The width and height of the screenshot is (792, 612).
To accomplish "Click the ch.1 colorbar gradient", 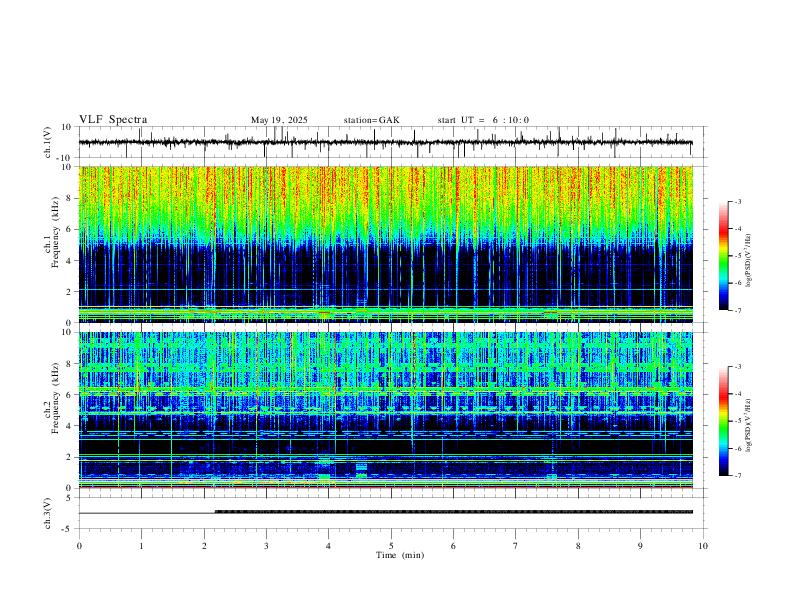I will point(724,256).
